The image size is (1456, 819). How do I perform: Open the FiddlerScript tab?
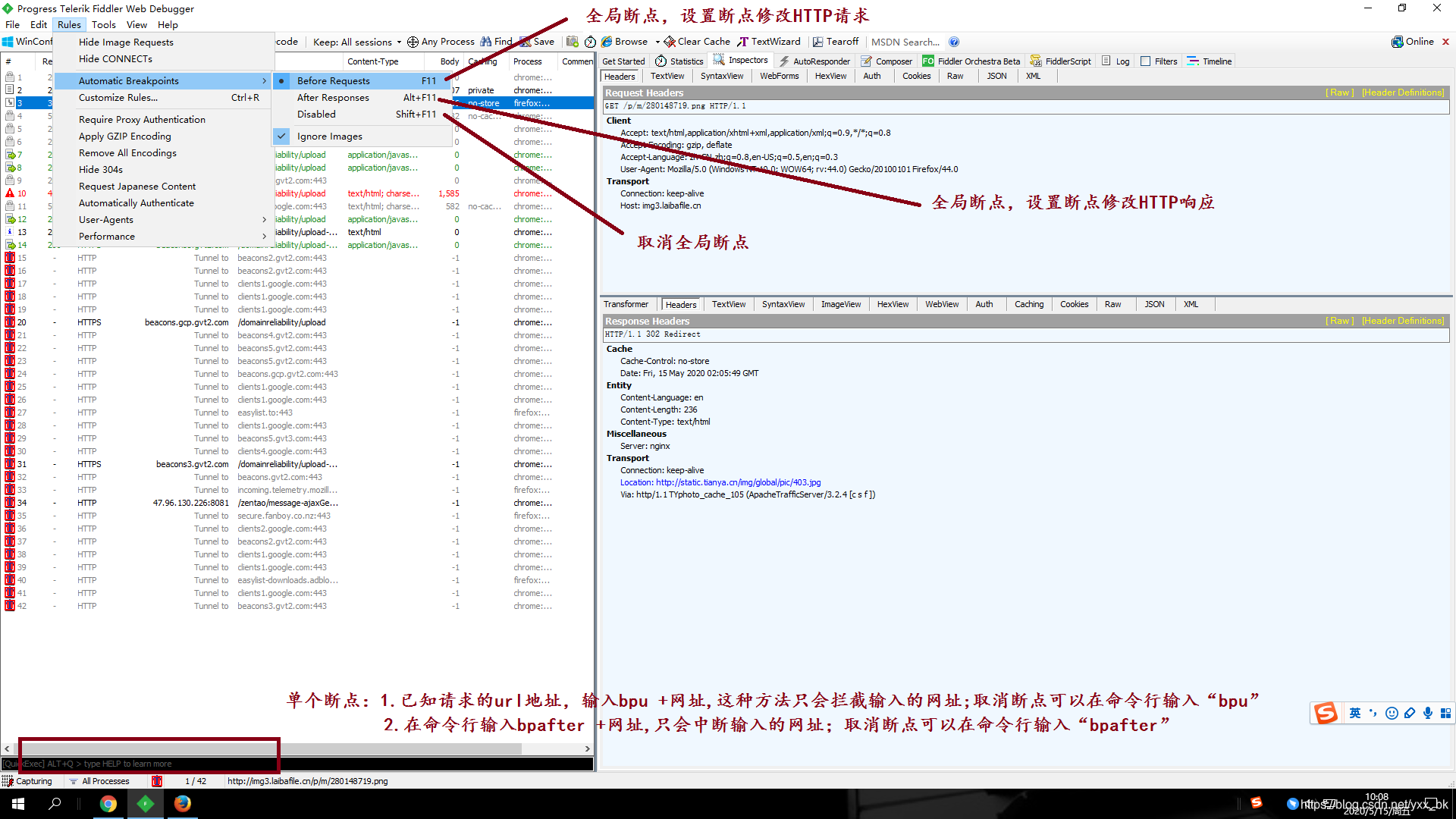pos(1060,61)
